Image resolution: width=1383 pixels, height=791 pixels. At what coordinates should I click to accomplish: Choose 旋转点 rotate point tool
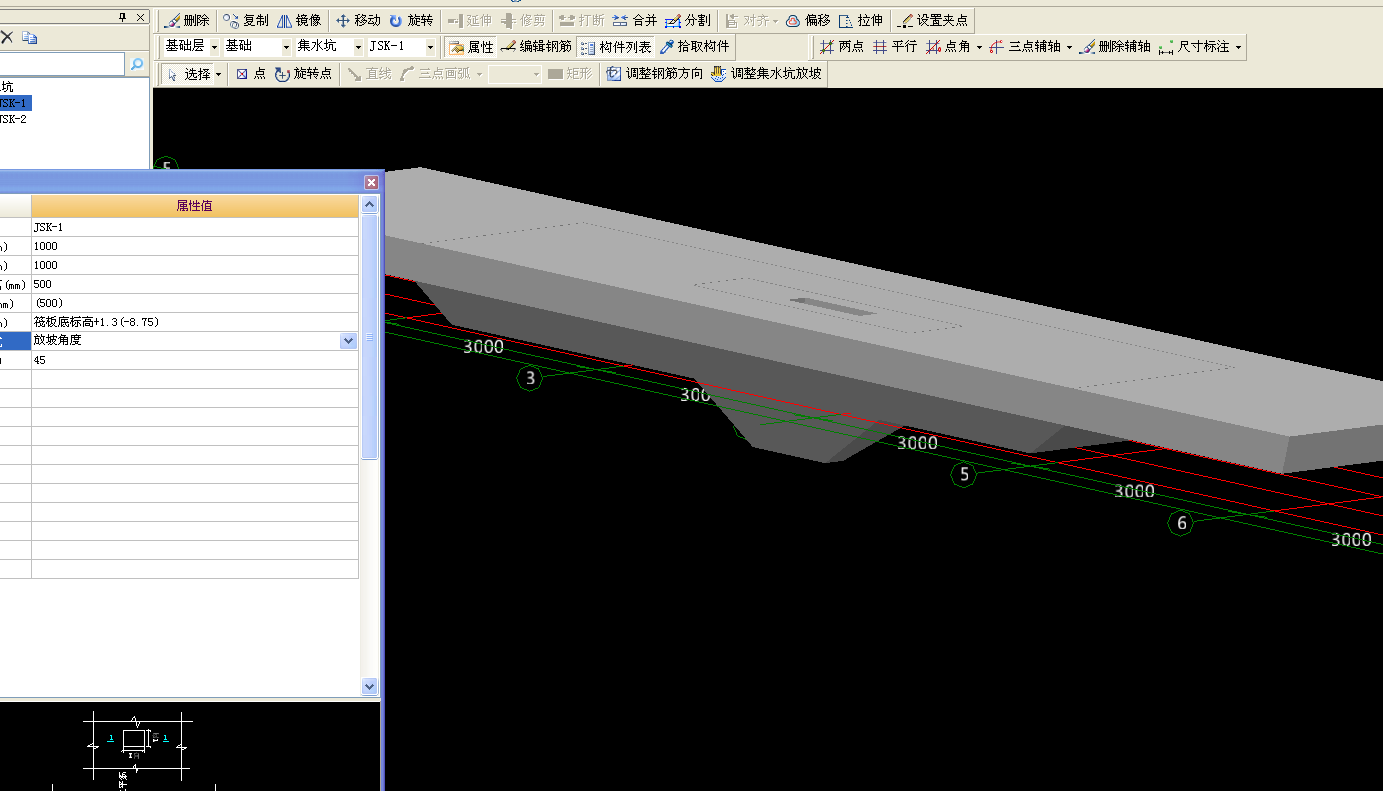(302, 74)
